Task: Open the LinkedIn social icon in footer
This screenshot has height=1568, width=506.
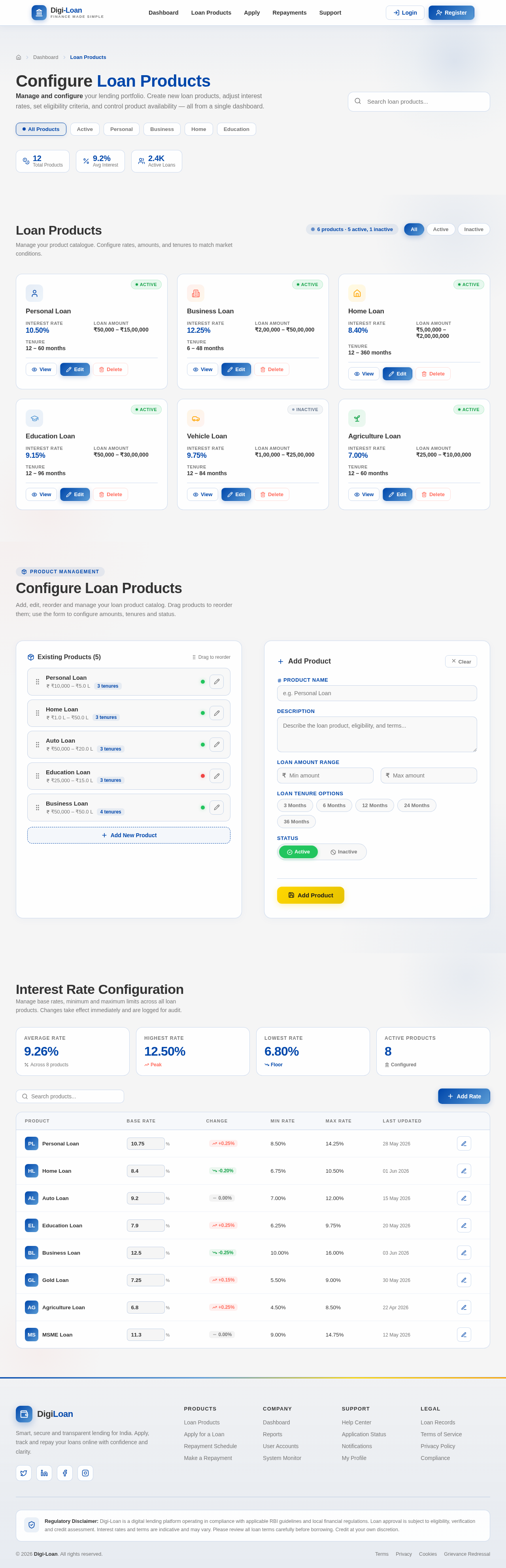Action: [44, 1473]
